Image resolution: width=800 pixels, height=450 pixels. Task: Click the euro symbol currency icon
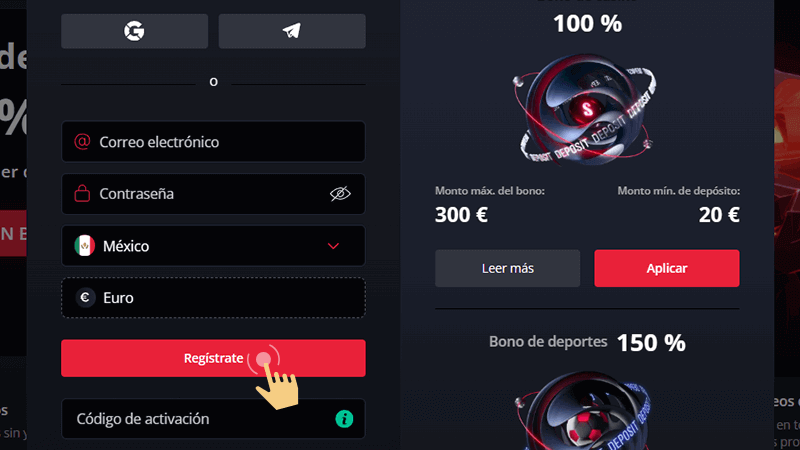(x=85, y=297)
